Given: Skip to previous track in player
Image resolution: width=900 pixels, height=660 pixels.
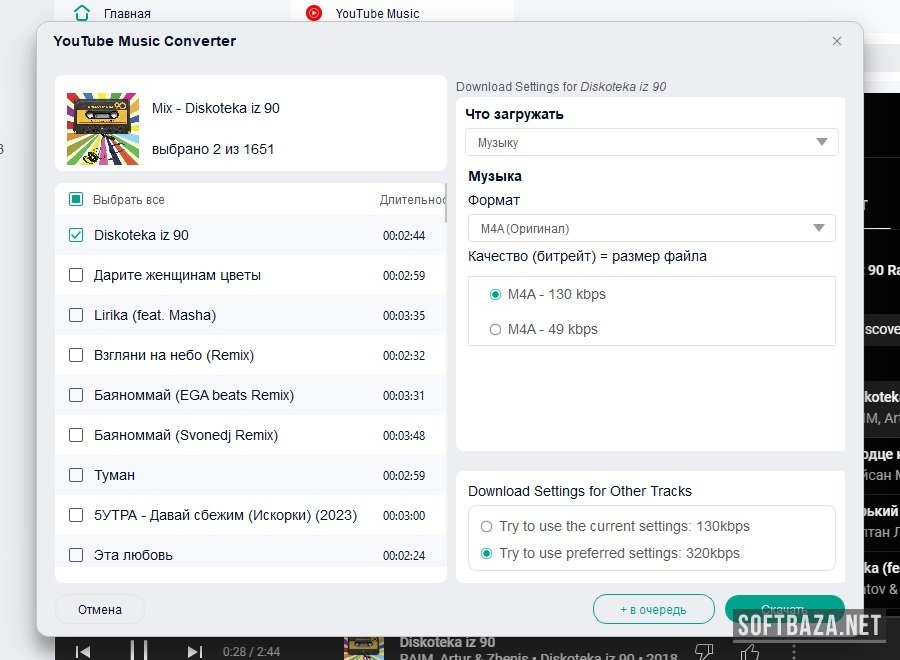Looking at the screenshot, I should click(x=83, y=651).
